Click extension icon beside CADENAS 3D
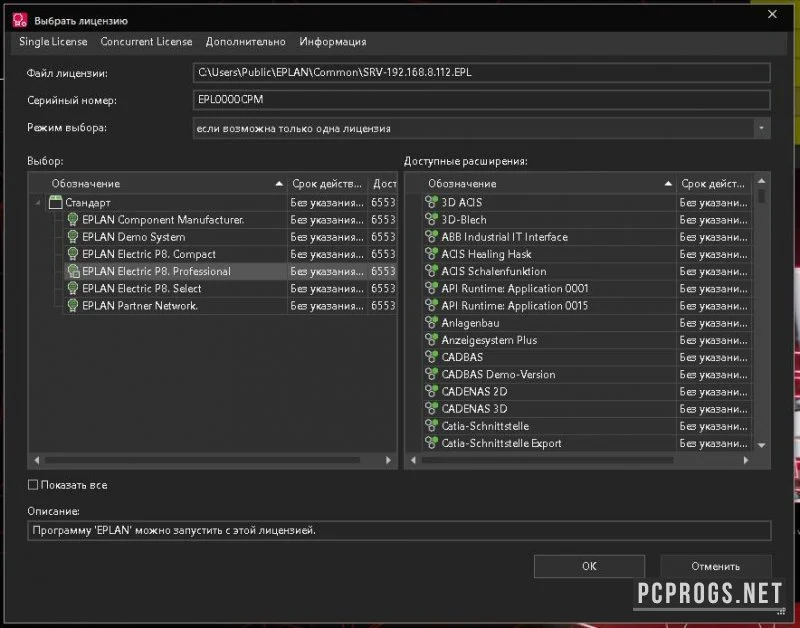Image resolution: width=800 pixels, height=628 pixels. (x=432, y=409)
